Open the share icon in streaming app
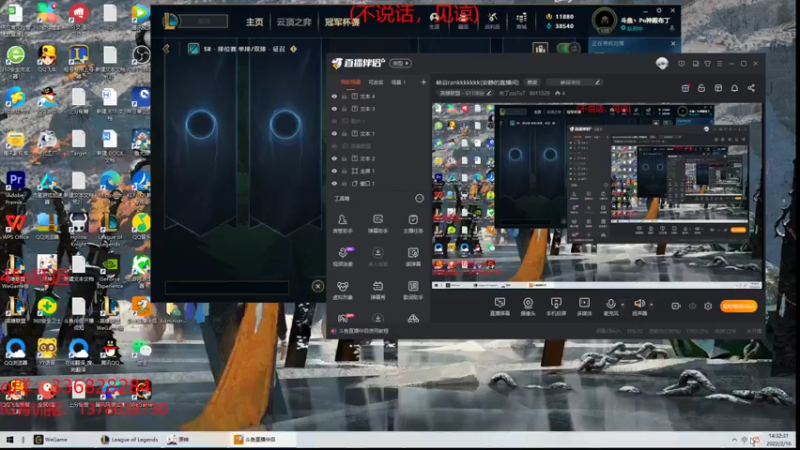Viewport: 800px width, 450px height. tap(751, 88)
